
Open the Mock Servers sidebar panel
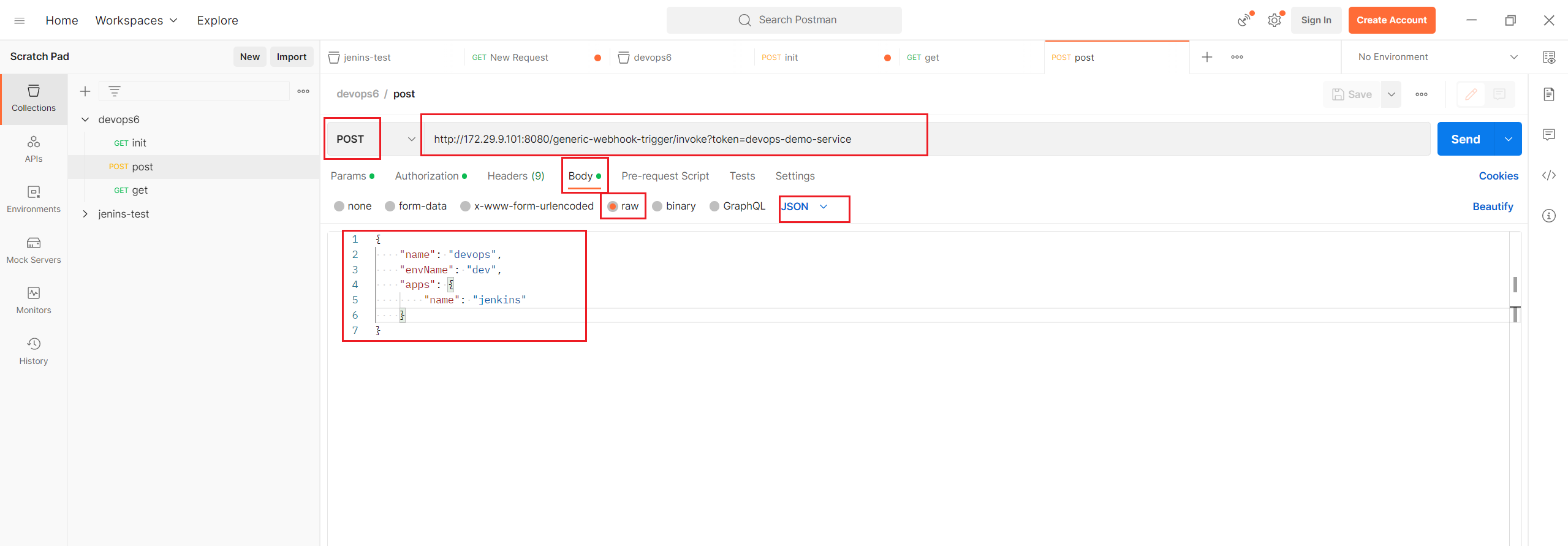point(34,251)
